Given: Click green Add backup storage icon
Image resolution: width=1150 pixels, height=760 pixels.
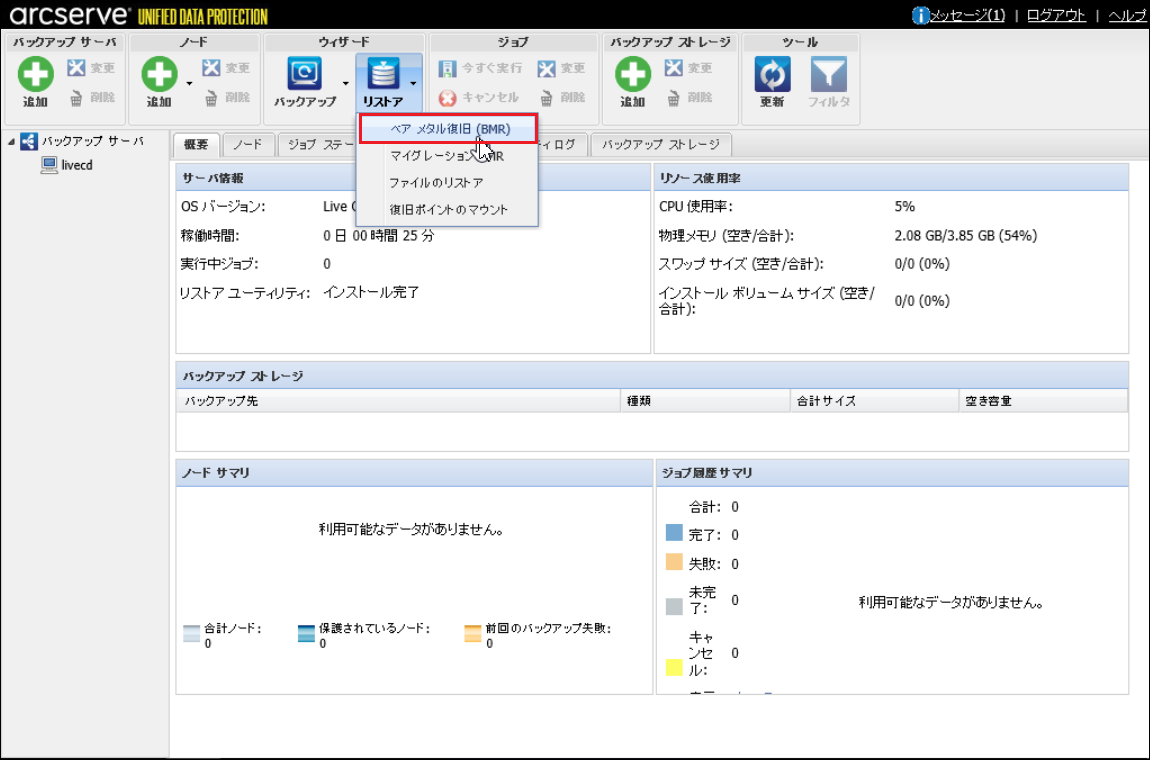Looking at the screenshot, I should pos(633,74).
